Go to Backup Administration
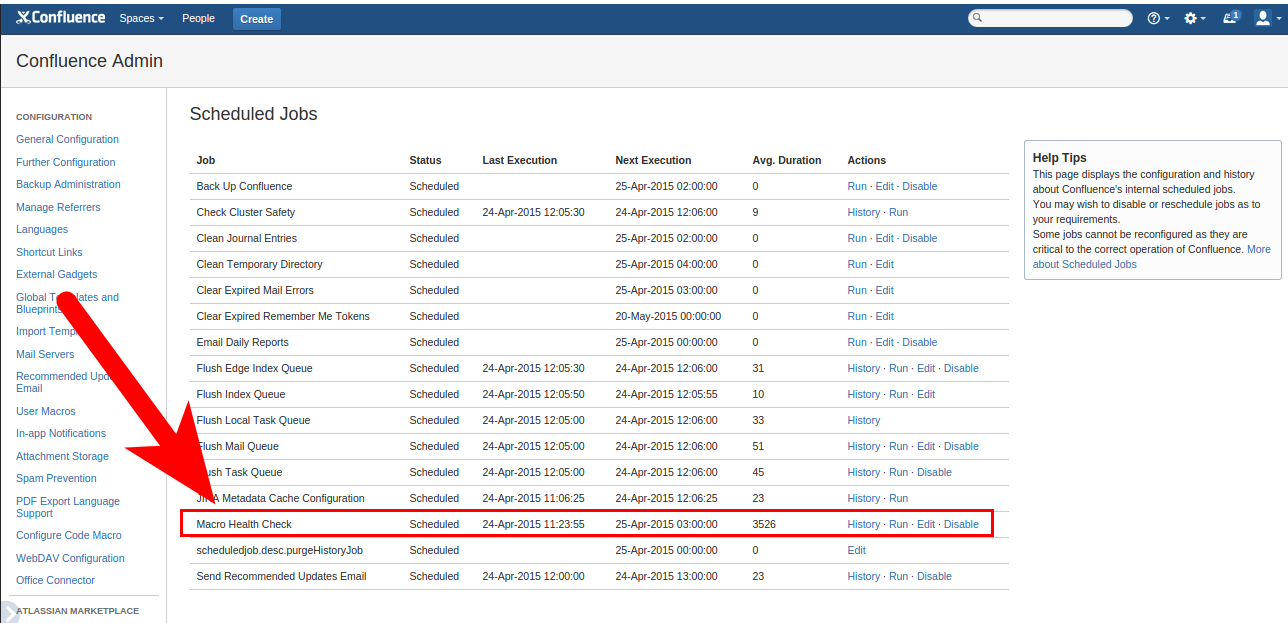This screenshot has width=1288, height=623. pos(68,185)
